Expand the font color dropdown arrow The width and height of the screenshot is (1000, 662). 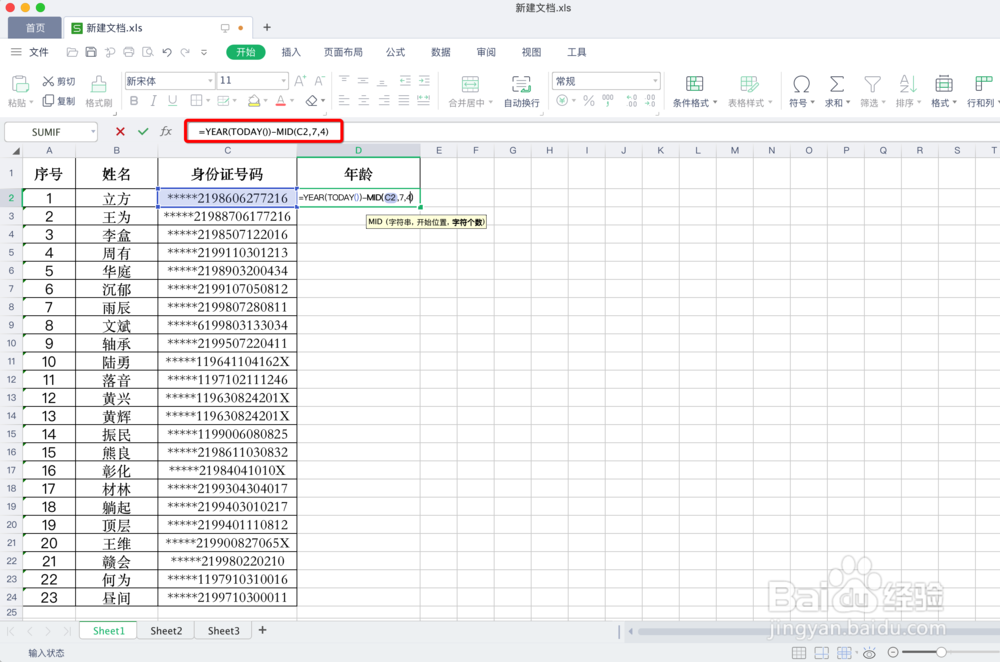coord(292,101)
